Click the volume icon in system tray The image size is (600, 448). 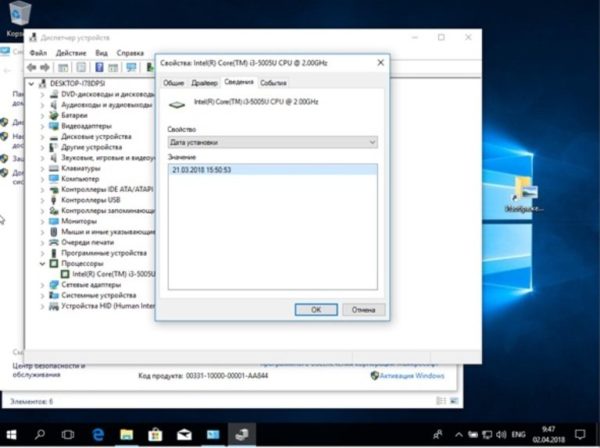[x=501, y=435]
